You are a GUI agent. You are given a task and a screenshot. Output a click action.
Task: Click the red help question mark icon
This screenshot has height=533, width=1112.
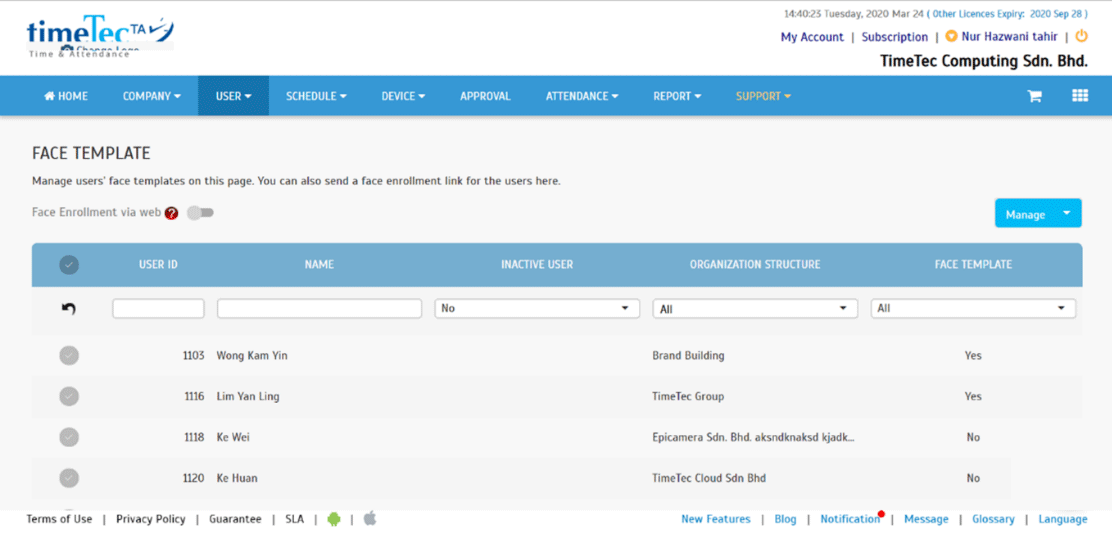point(171,213)
